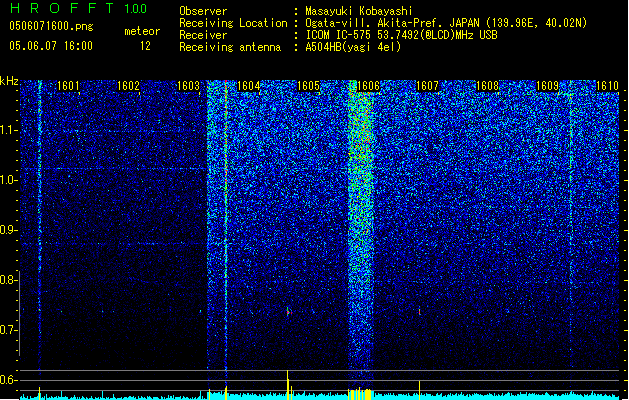Click the tallest yellow spike in bottom power graph
Viewport: 629px width, 400px height.
[288, 385]
